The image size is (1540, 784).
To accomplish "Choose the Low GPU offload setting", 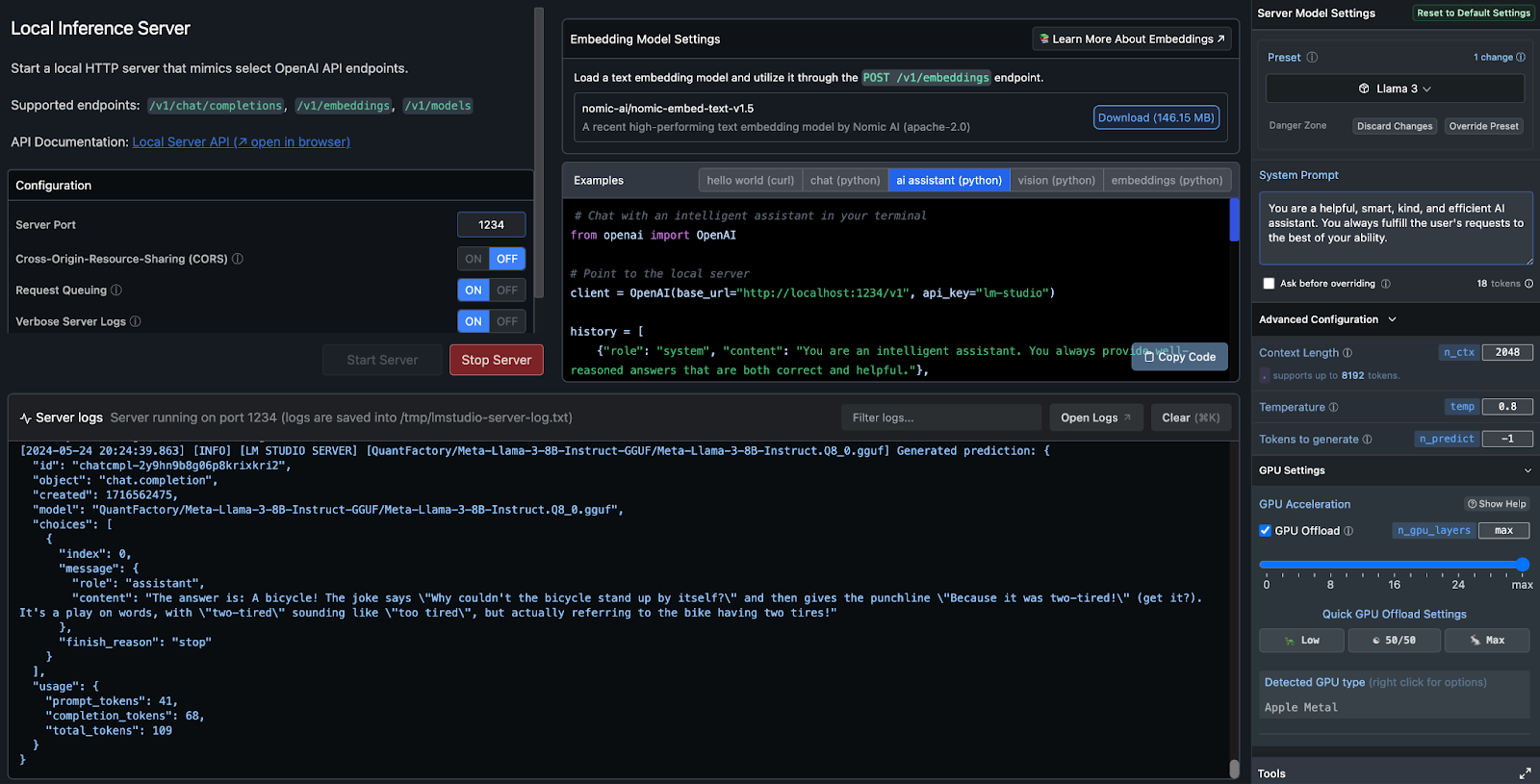I will coord(1301,641).
